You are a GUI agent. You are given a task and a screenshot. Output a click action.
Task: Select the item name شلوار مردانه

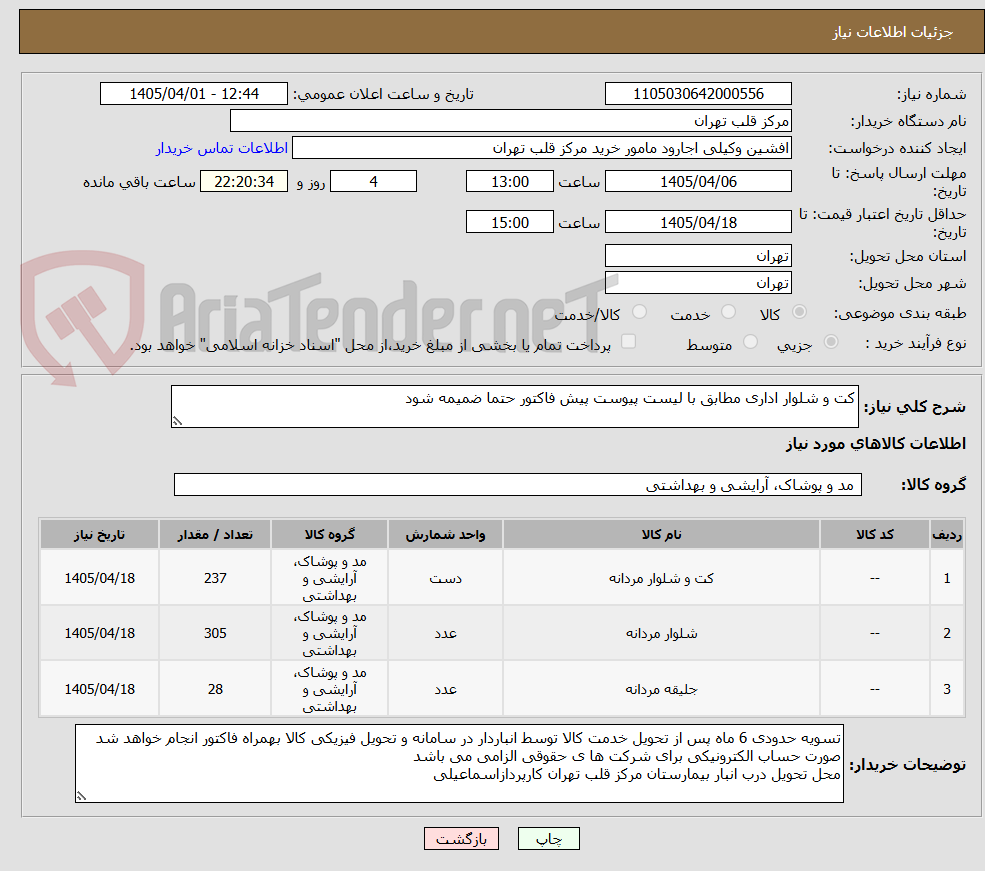[x=661, y=634]
